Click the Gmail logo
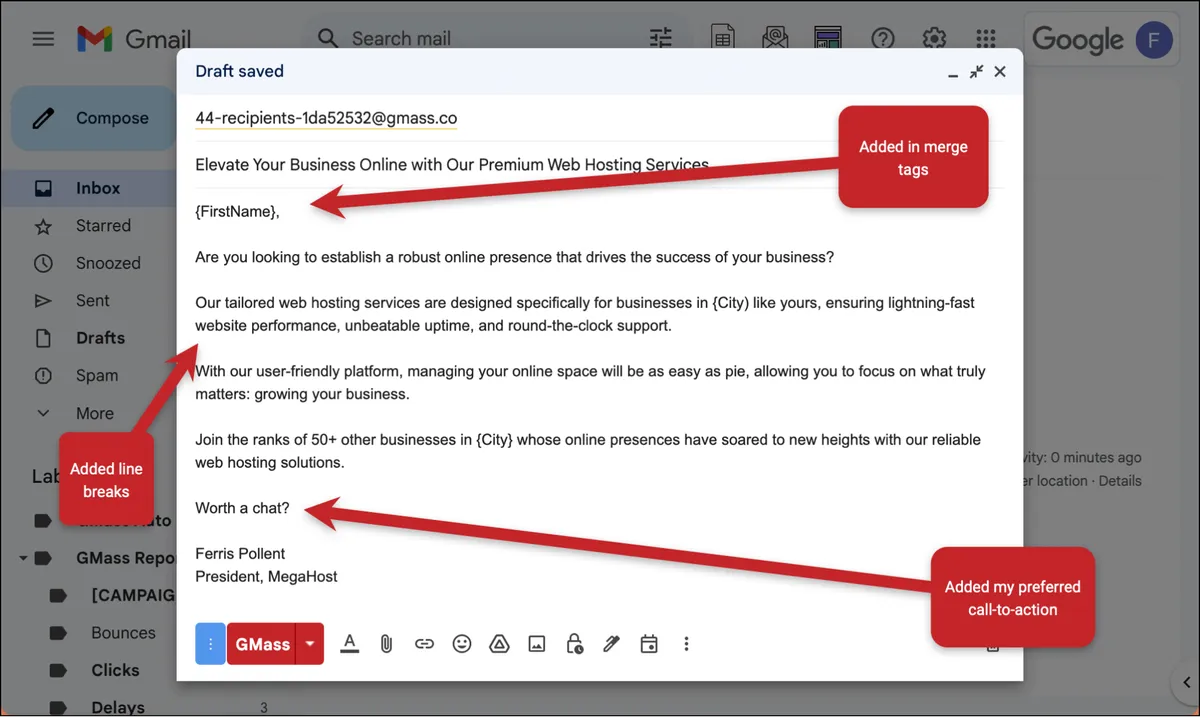The width and height of the screenshot is (1200, 717). 134,39
